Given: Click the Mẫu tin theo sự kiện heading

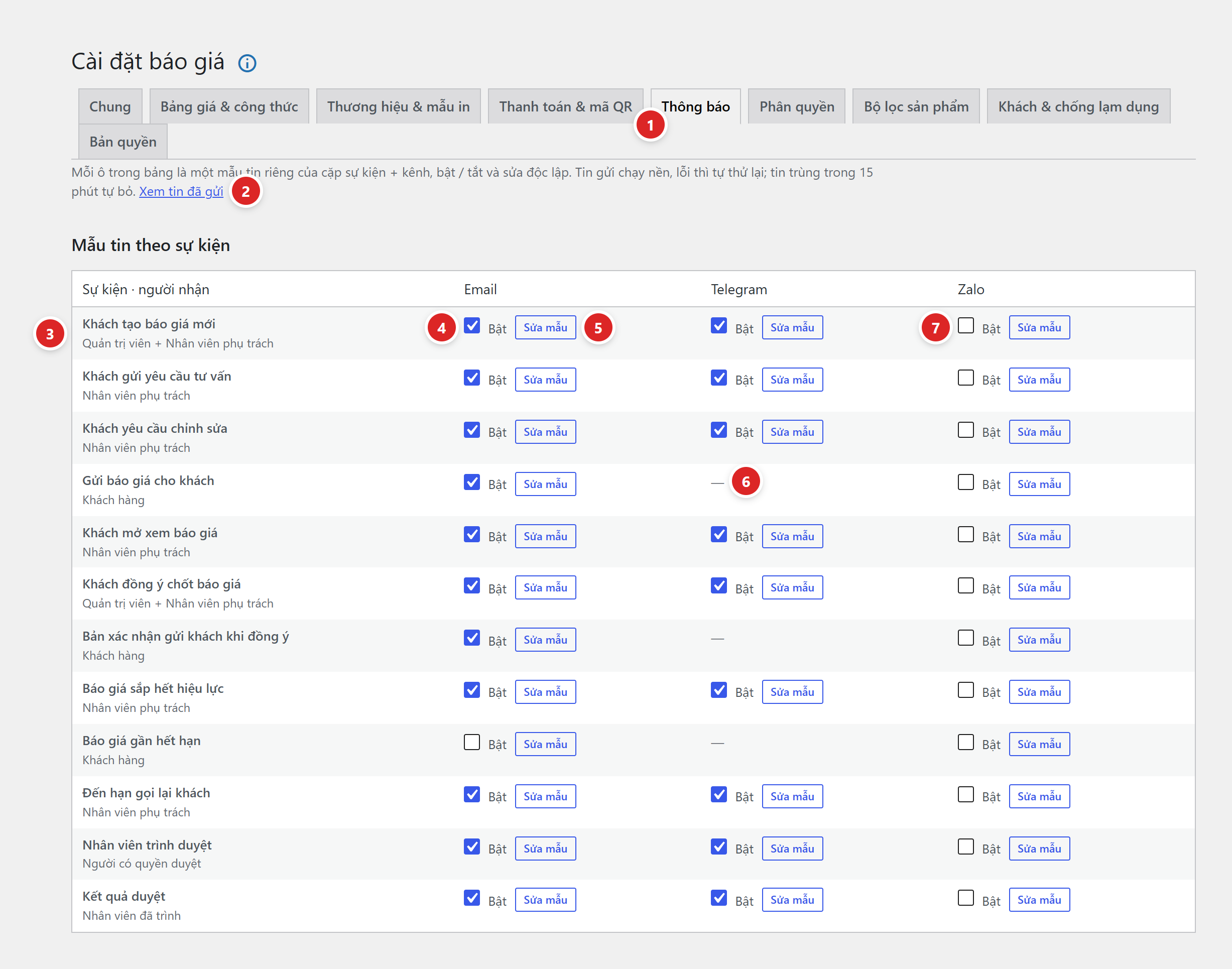Looking at the screenshot, I should click(x=151, y=245).
